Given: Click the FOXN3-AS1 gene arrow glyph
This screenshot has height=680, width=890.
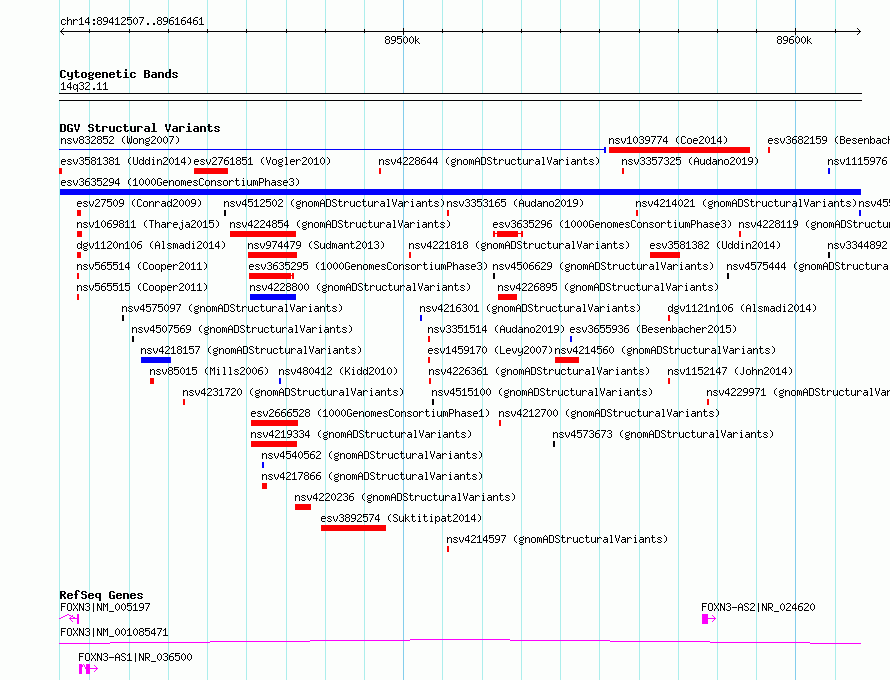Looking at the screenshot, I should [88, 669].
